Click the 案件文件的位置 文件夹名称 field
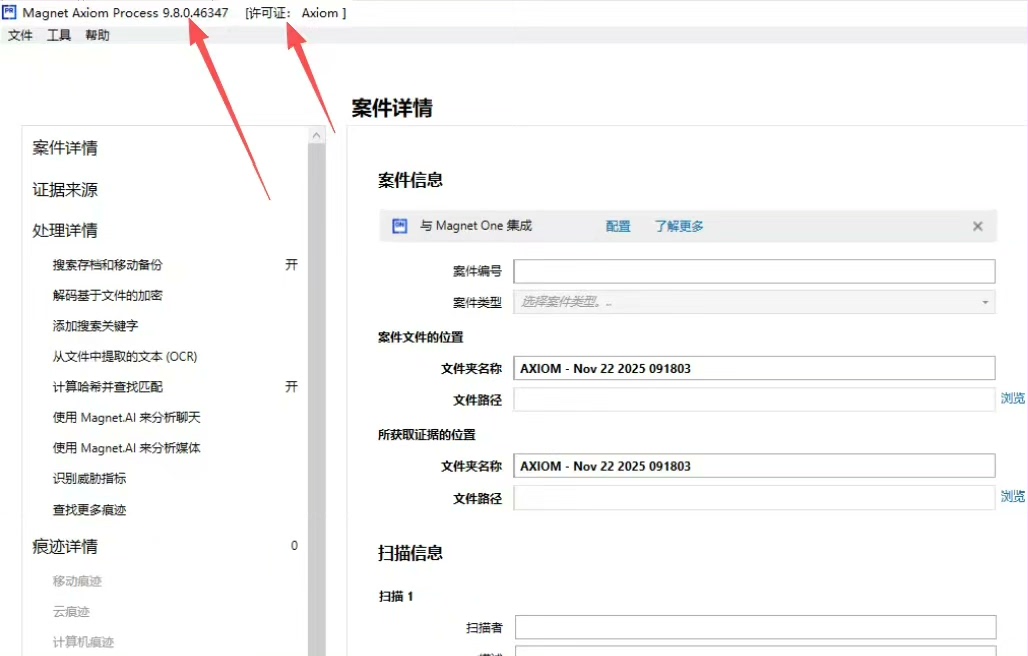 (754, 368)
